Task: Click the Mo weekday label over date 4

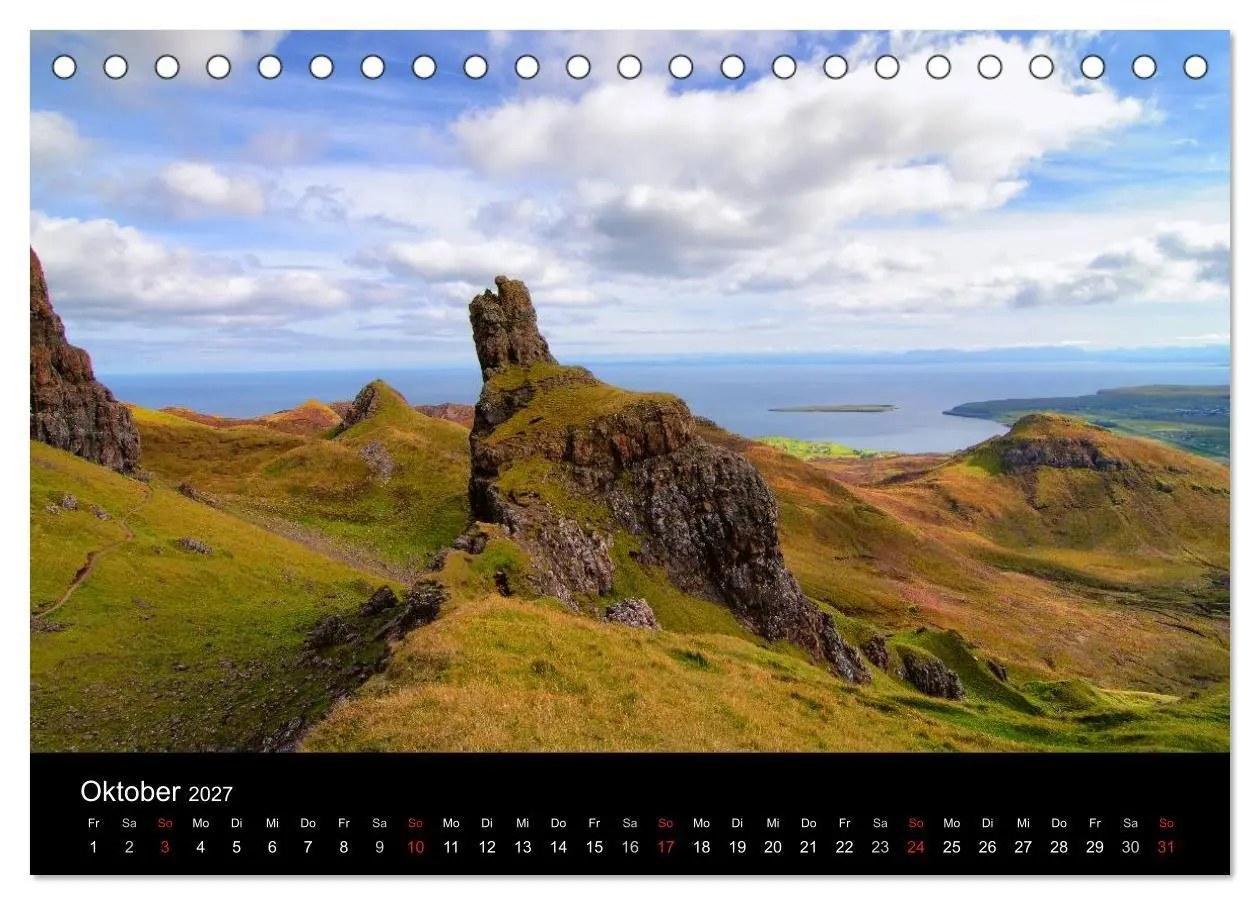Action: tap(201, 823)
